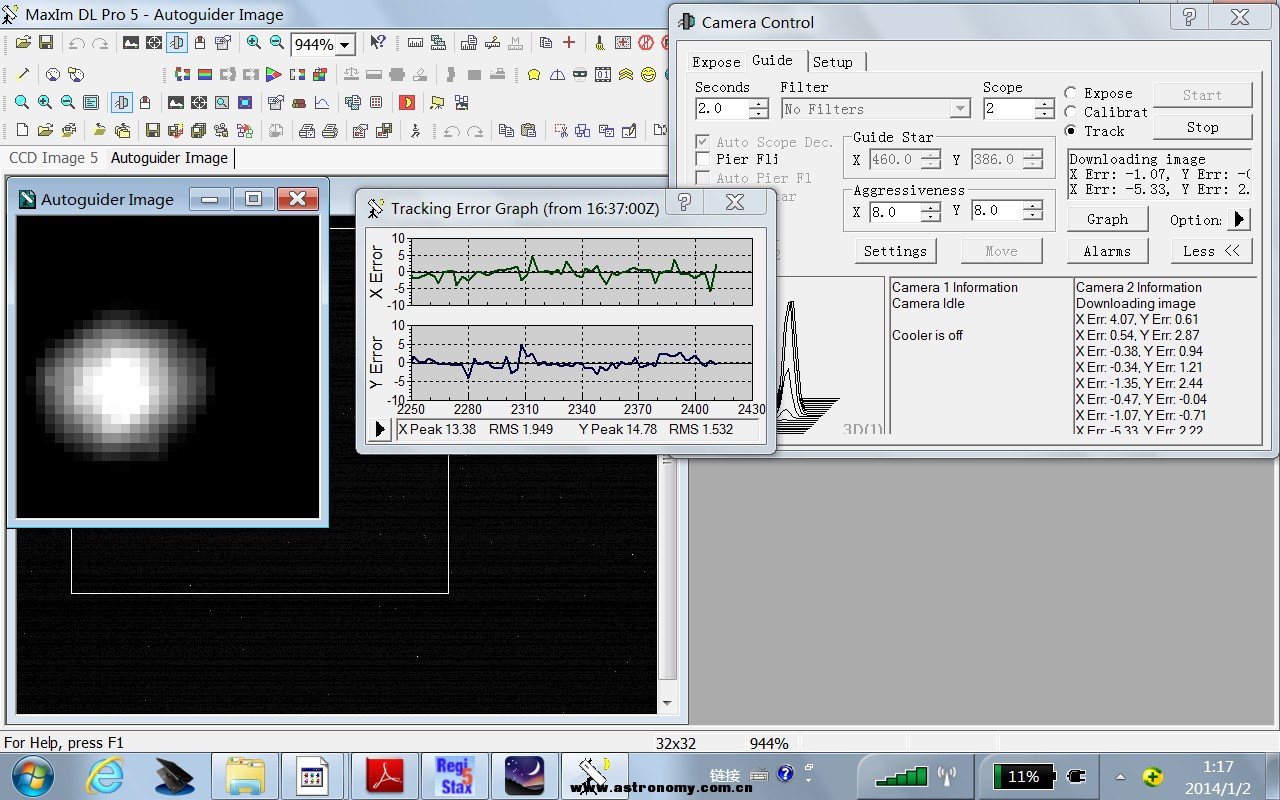Expand the Tracking Error Graph arrow menu
Viewport: 1280px width, 800px height.
[x=380, y=430]
